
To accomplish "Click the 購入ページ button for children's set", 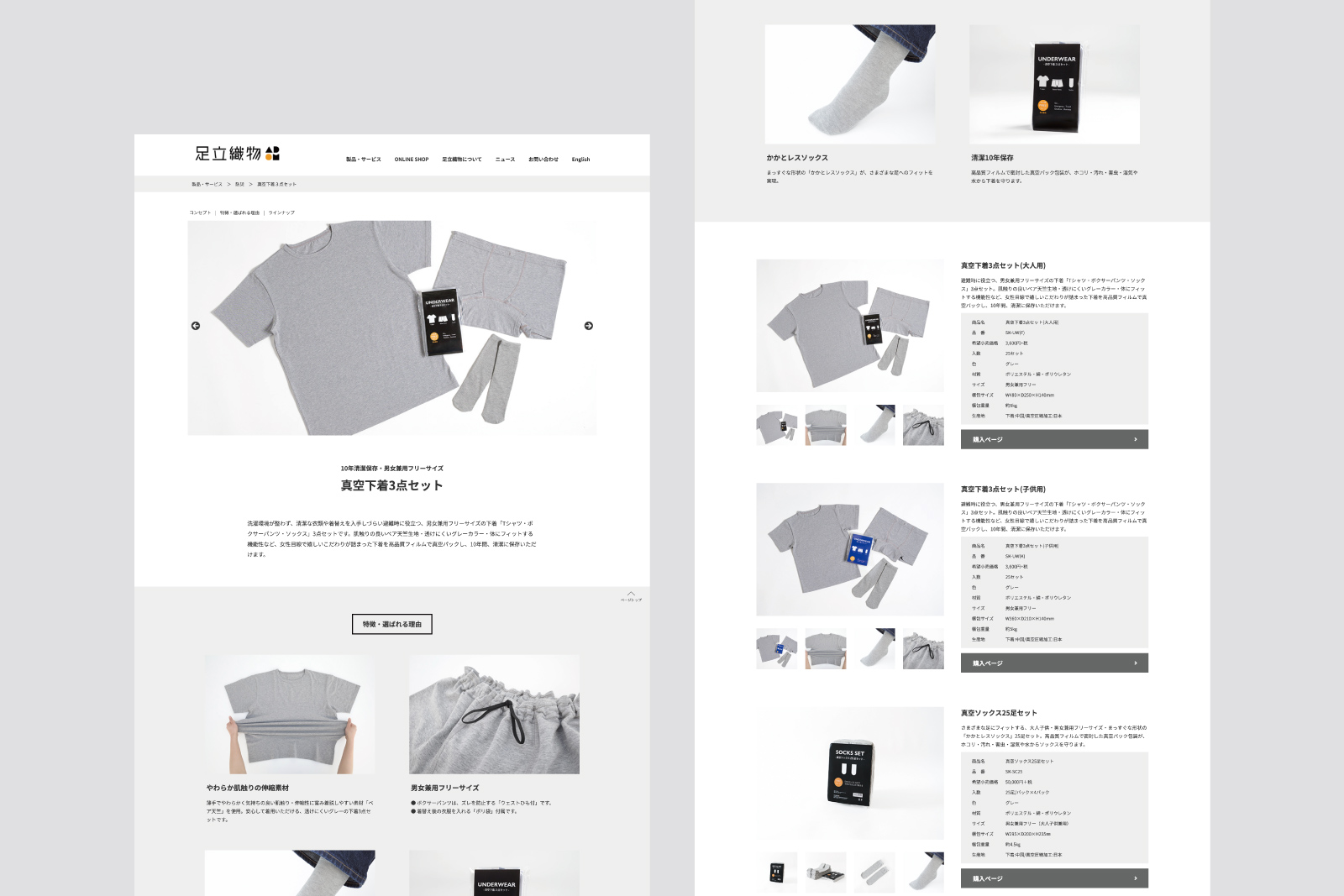I will [1054, 663].
